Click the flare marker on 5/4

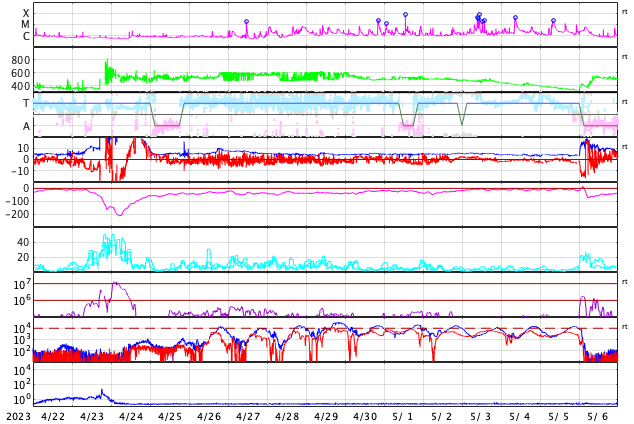[x=515, y=17]
